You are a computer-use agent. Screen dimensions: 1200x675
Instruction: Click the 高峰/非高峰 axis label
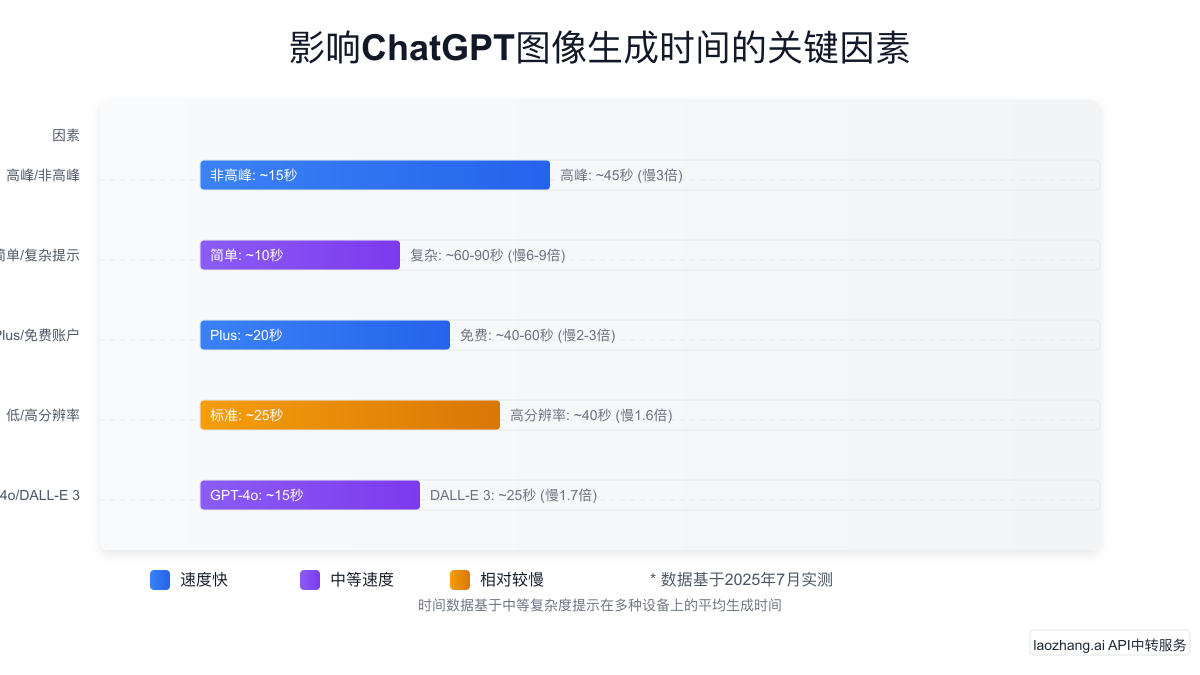tap(43, 176)
